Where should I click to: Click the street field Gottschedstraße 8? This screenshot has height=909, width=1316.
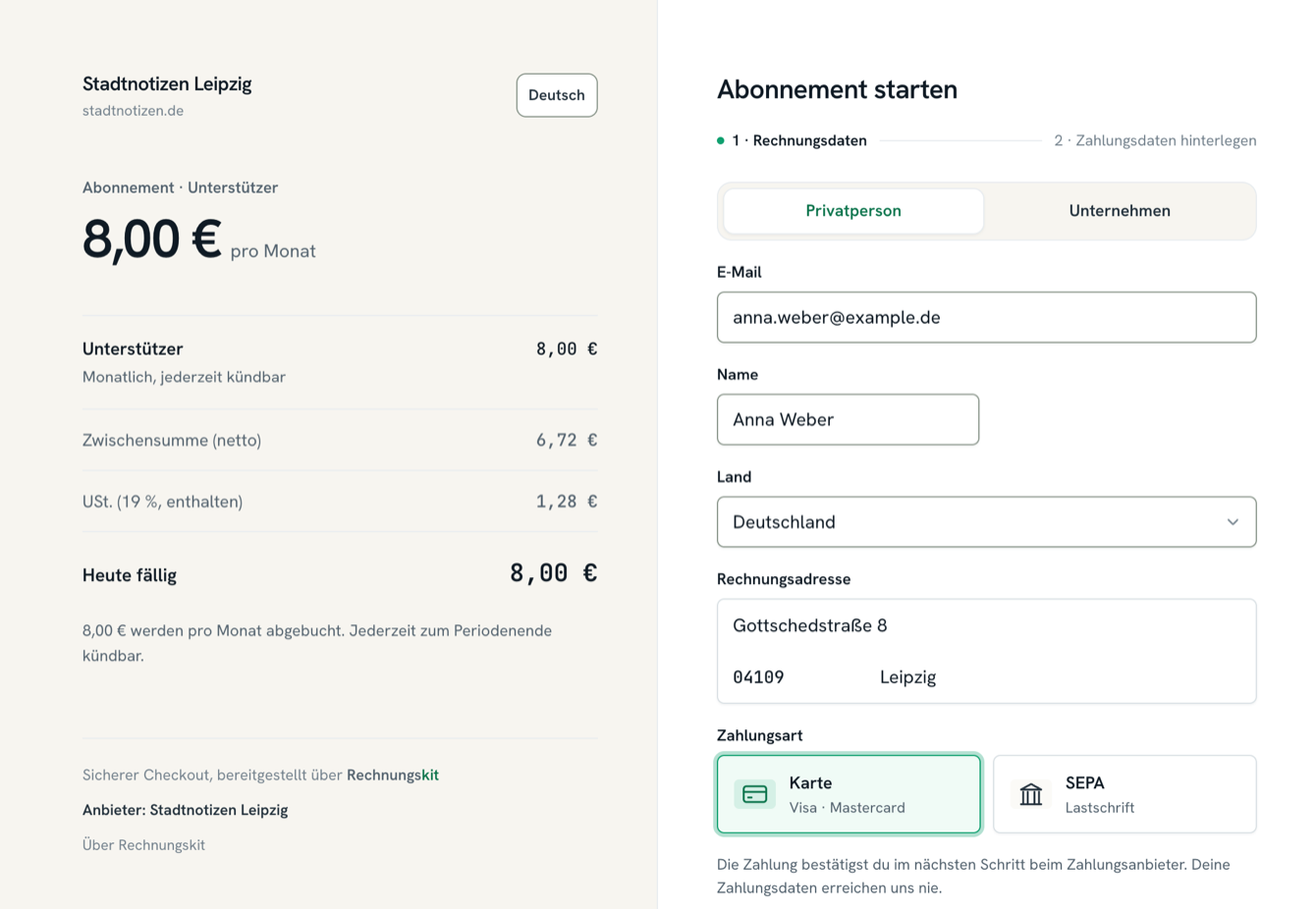click(x=987, y=625)
